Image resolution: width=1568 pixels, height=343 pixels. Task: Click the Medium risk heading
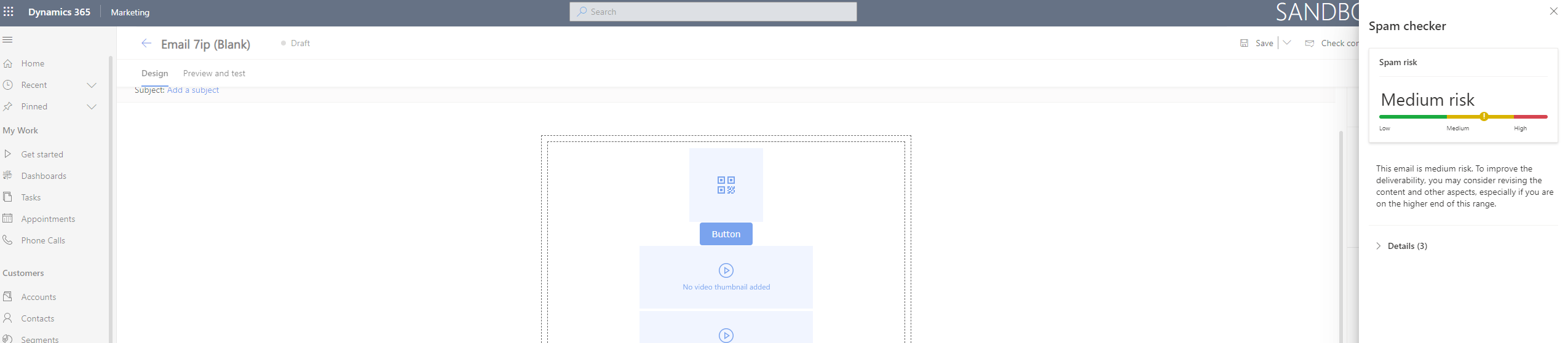tap(1427, 100)
